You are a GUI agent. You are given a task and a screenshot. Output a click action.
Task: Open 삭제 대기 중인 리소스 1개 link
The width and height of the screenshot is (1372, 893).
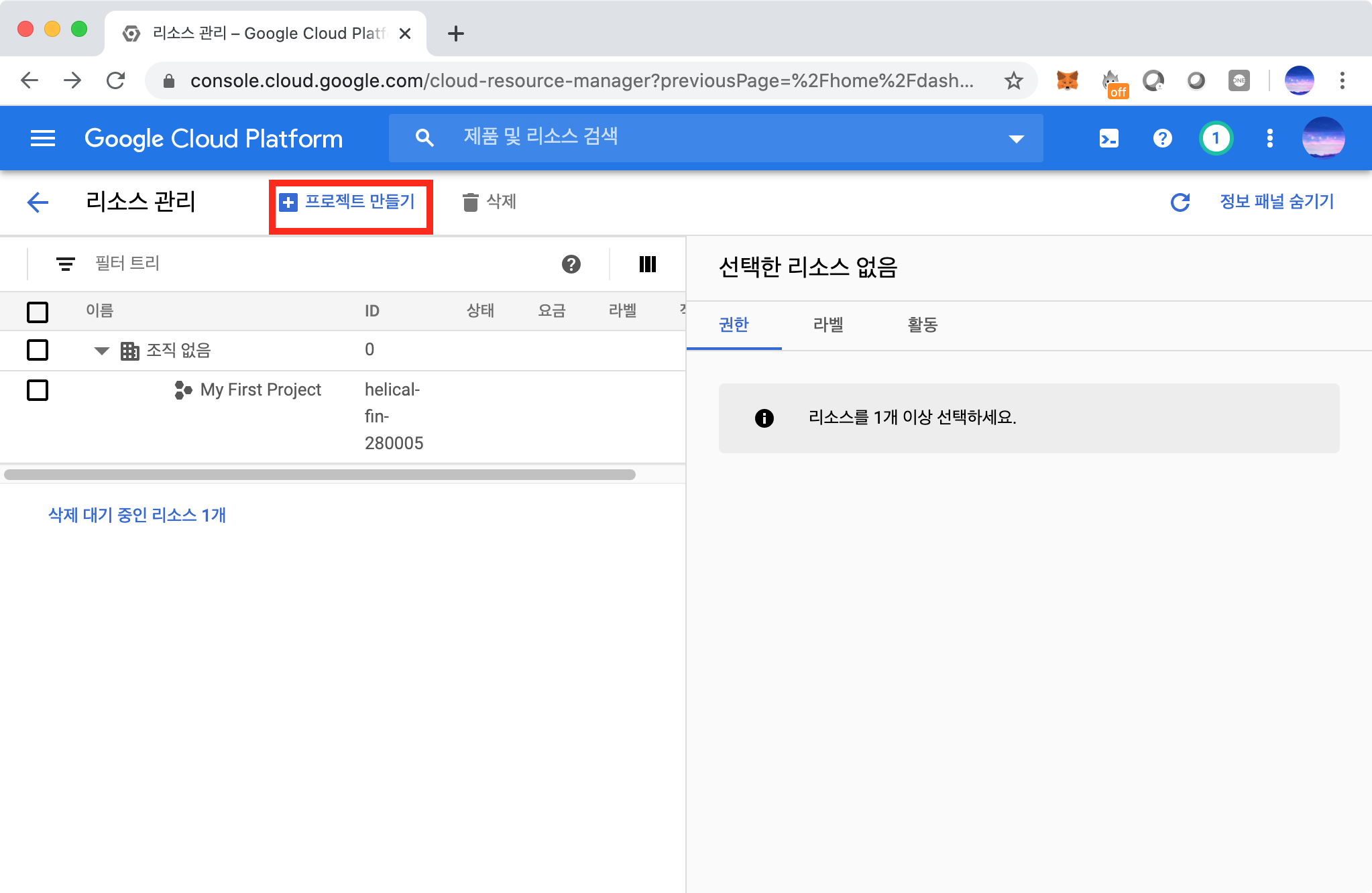137,515
